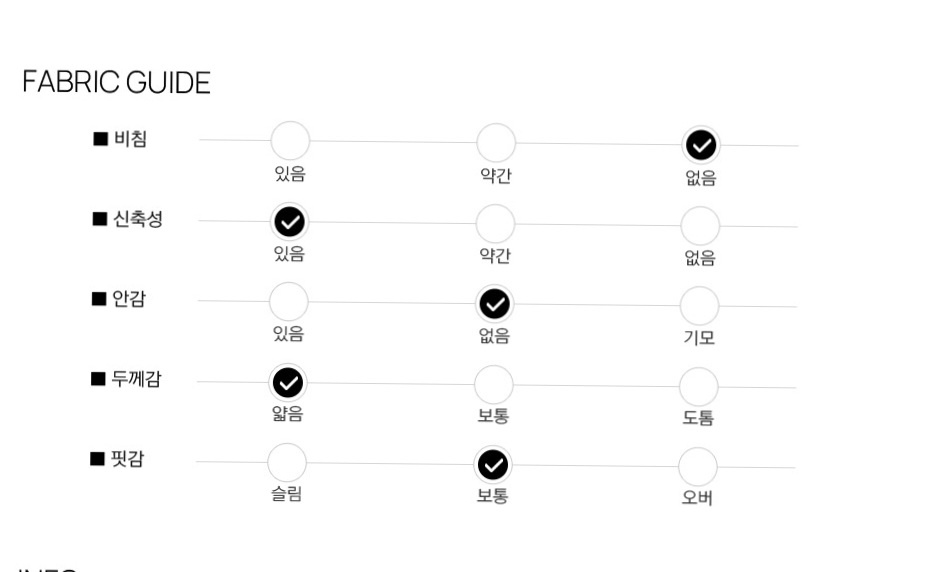946x572 pixels.
Task: Select 있음 option for 안감 row
Action: pos(288,302)
